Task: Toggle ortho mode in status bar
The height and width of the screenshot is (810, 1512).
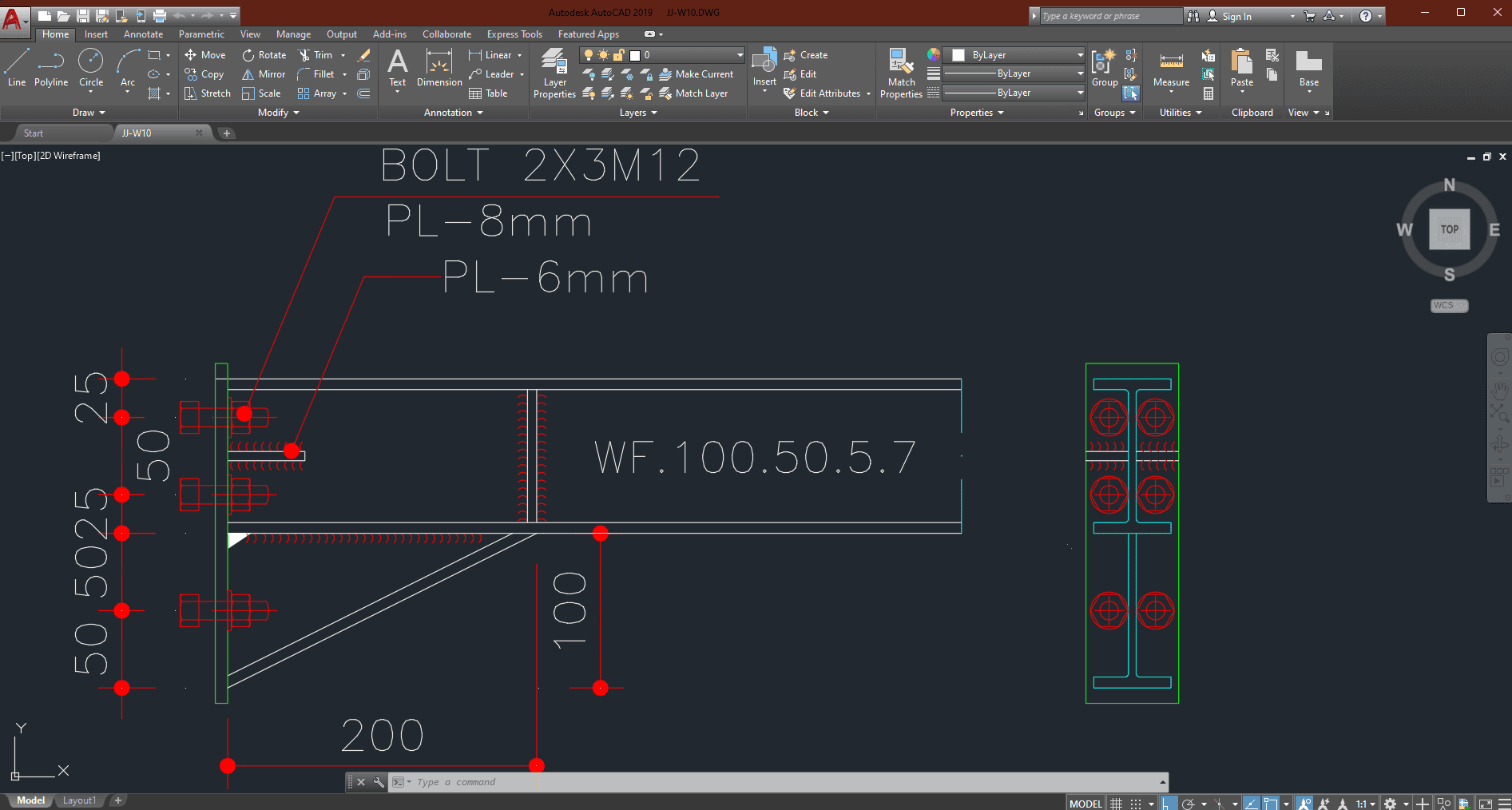Action: pos(1169,804)
